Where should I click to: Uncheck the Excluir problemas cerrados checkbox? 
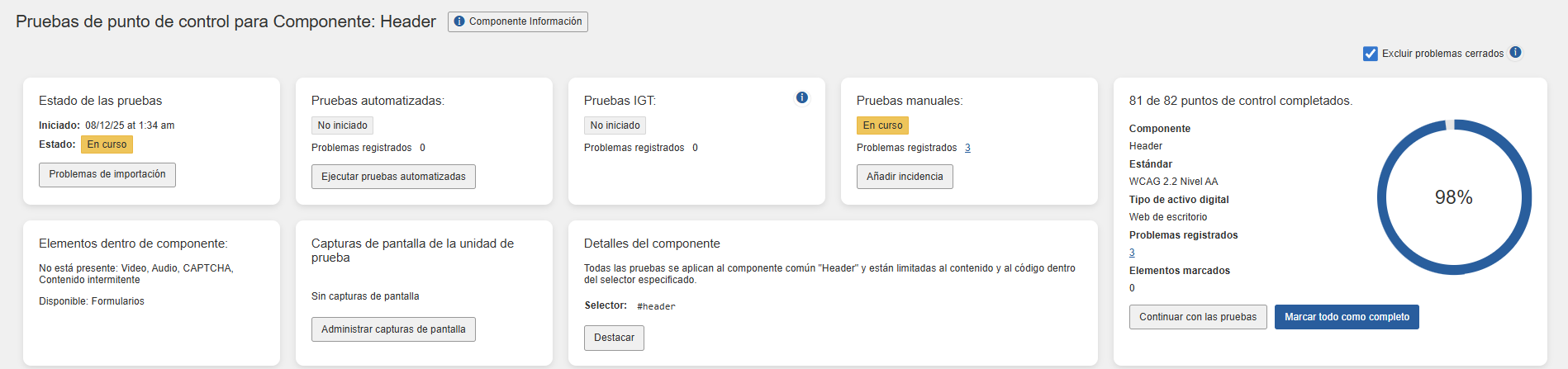point(1371,54)
